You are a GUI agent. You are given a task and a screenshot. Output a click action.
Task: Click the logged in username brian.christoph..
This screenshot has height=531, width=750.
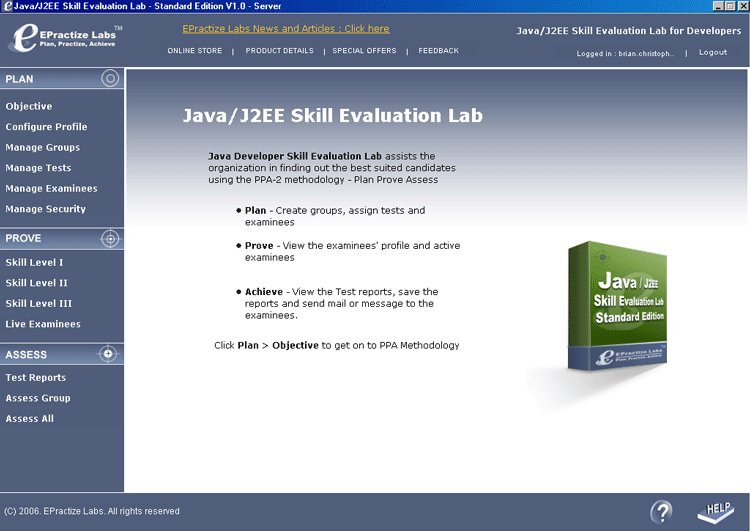(646, 54)
